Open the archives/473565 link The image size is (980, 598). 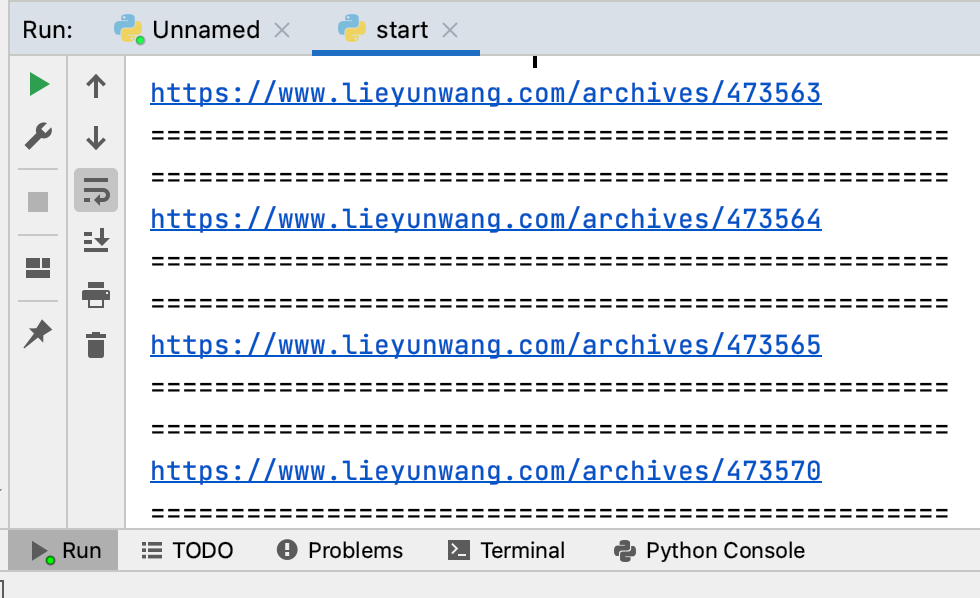pos(486,344)
